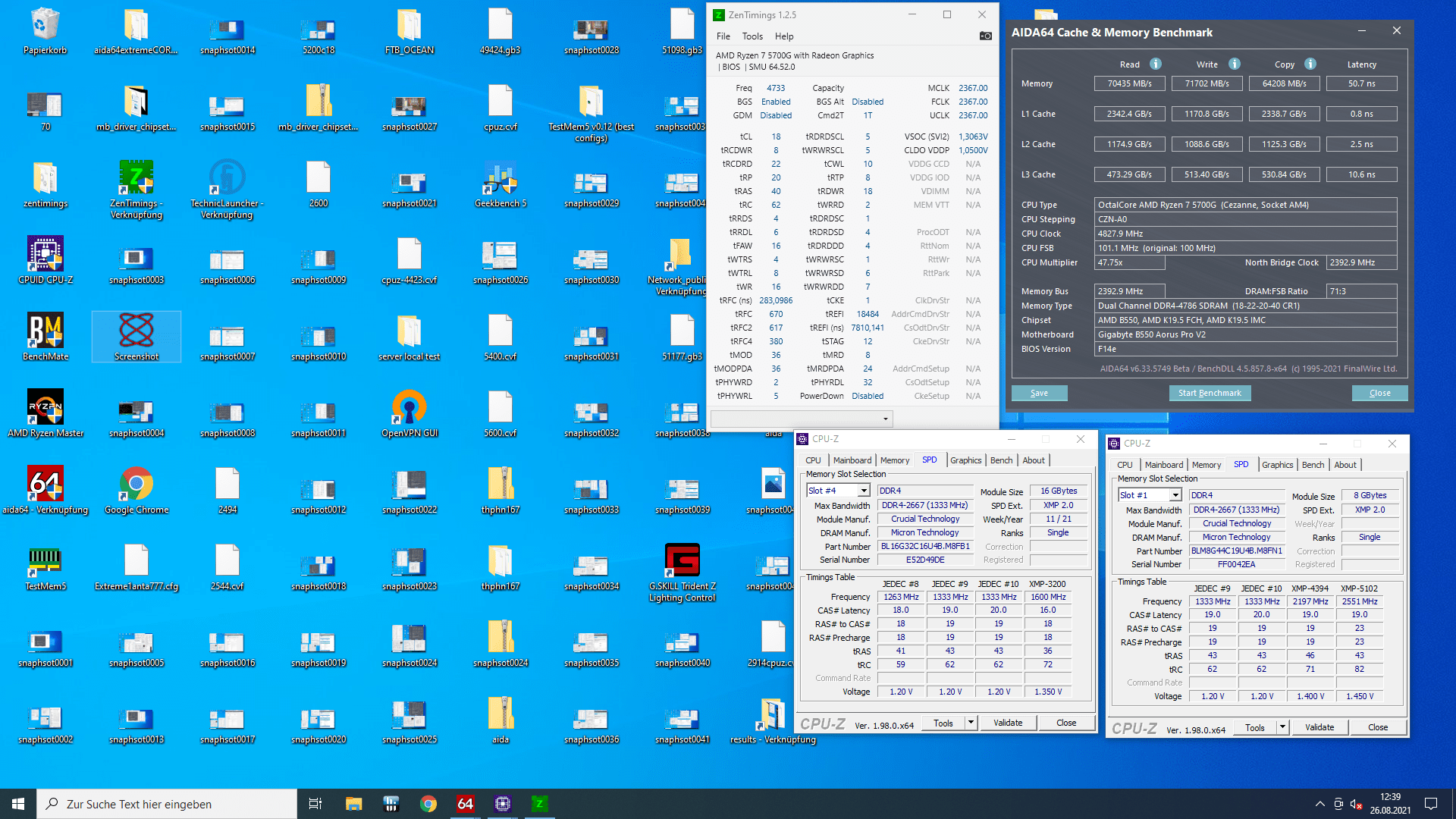The image size is (1456, 819).
Task: Open the Tools menu in ZenTimings
Action: point(752,36)
